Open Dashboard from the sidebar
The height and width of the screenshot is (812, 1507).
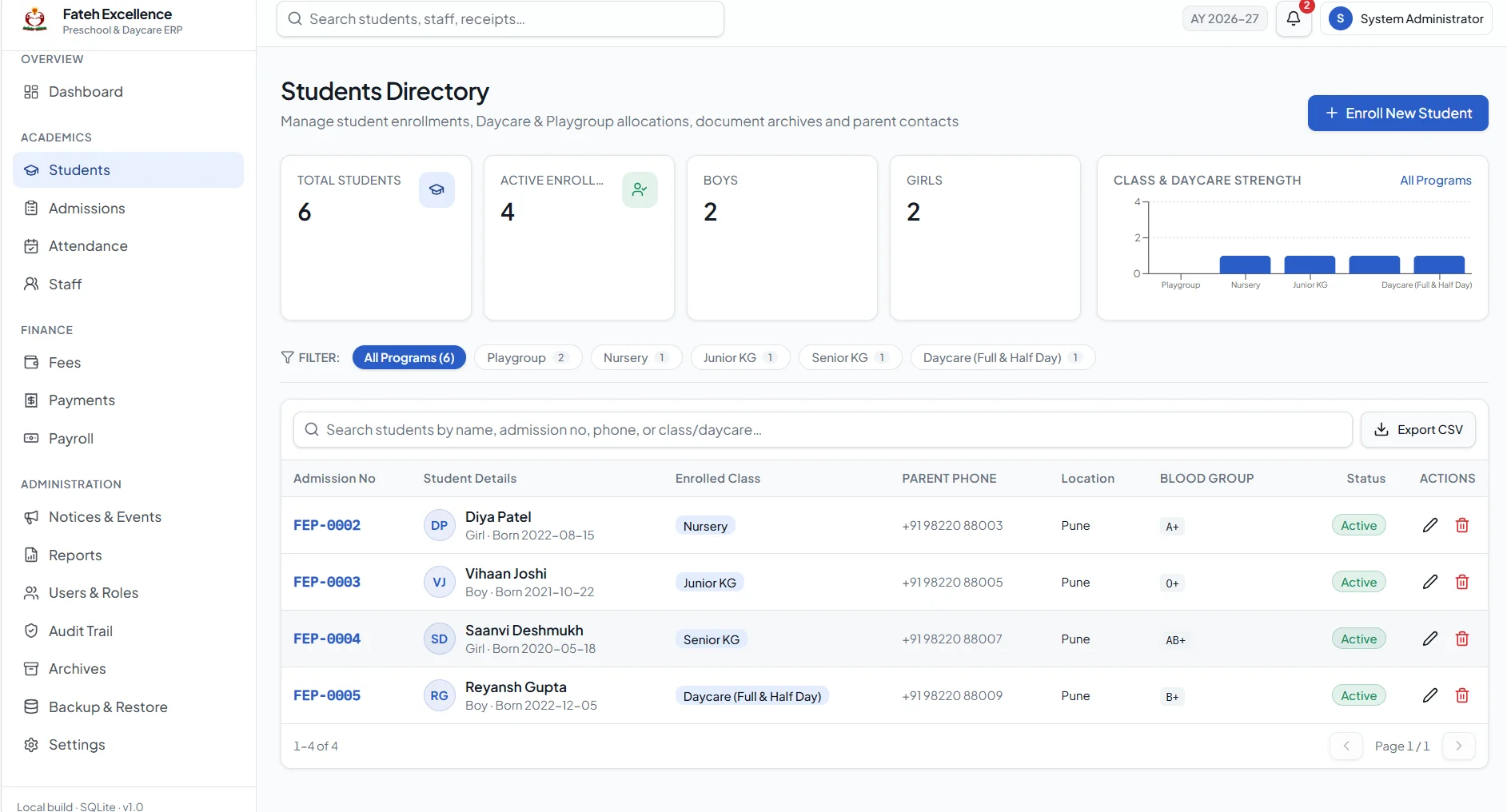[128, 92]
